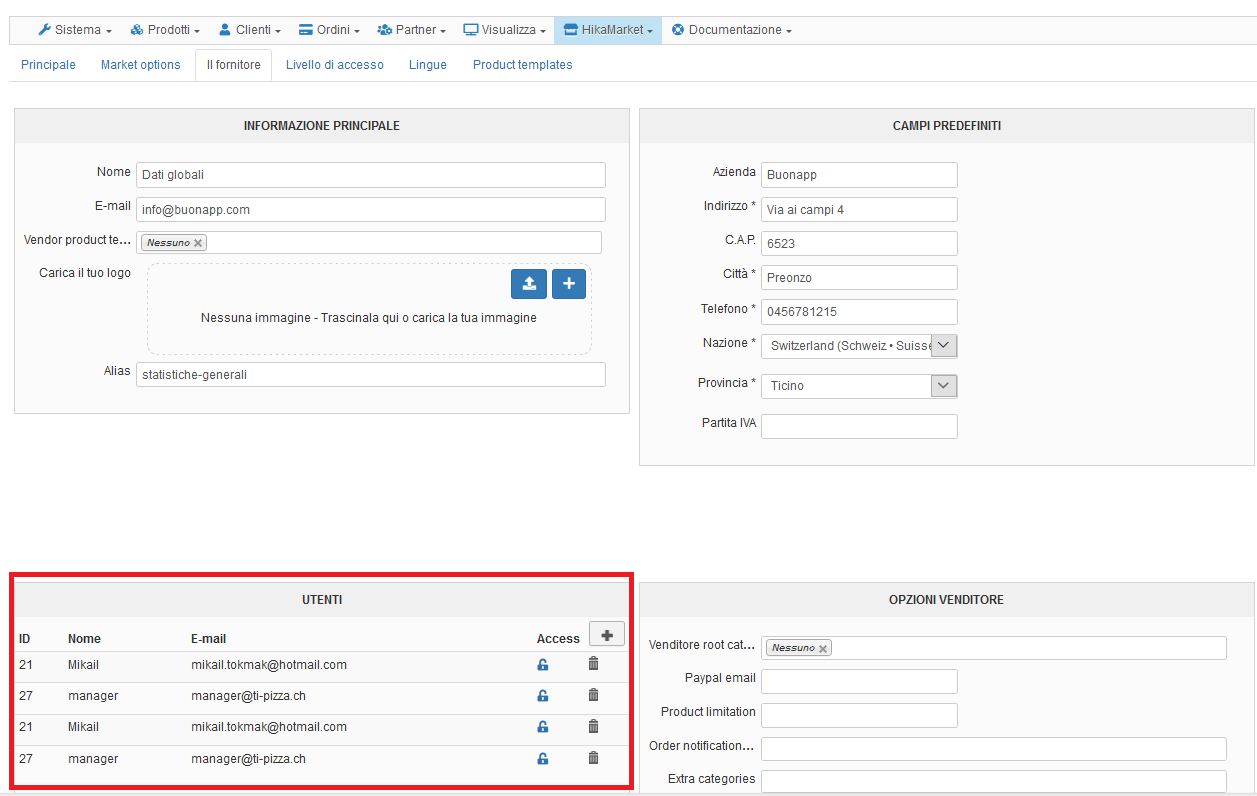The image size is (1257, 796).
Task: Open the Sistema menu
Action: tap(75, 30)
